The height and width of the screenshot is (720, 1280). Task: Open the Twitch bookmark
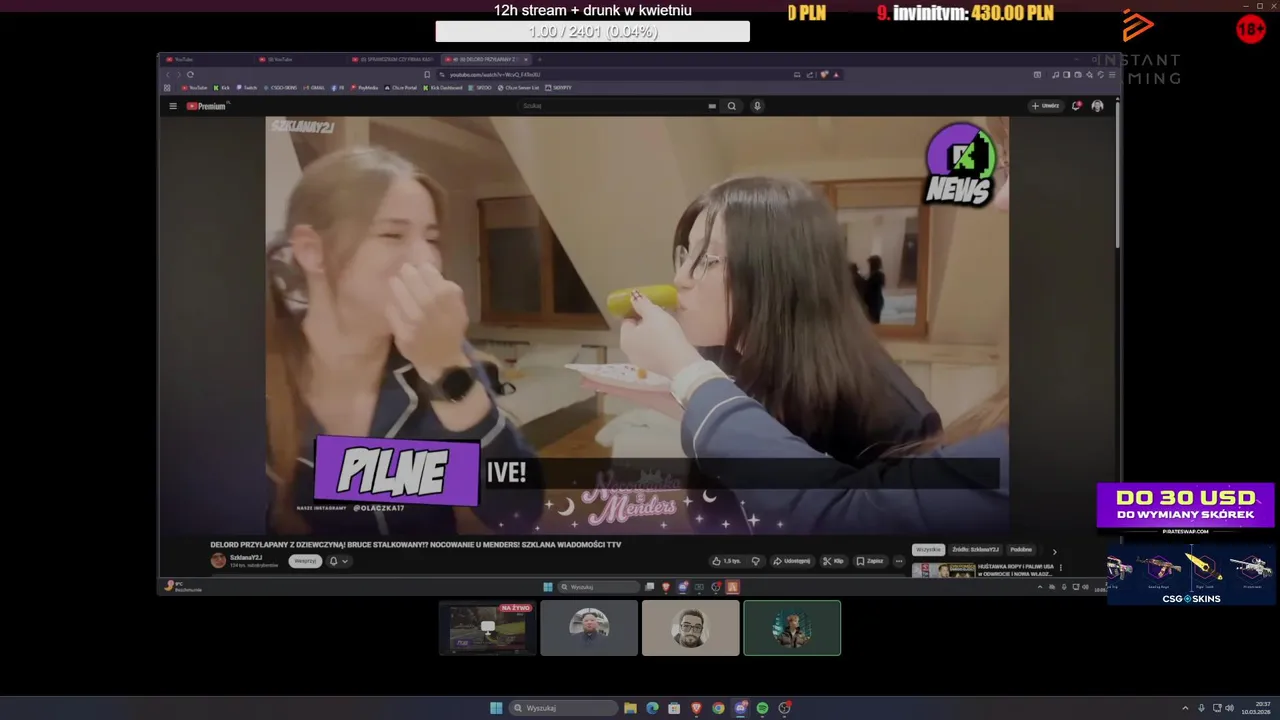(247, 88)
